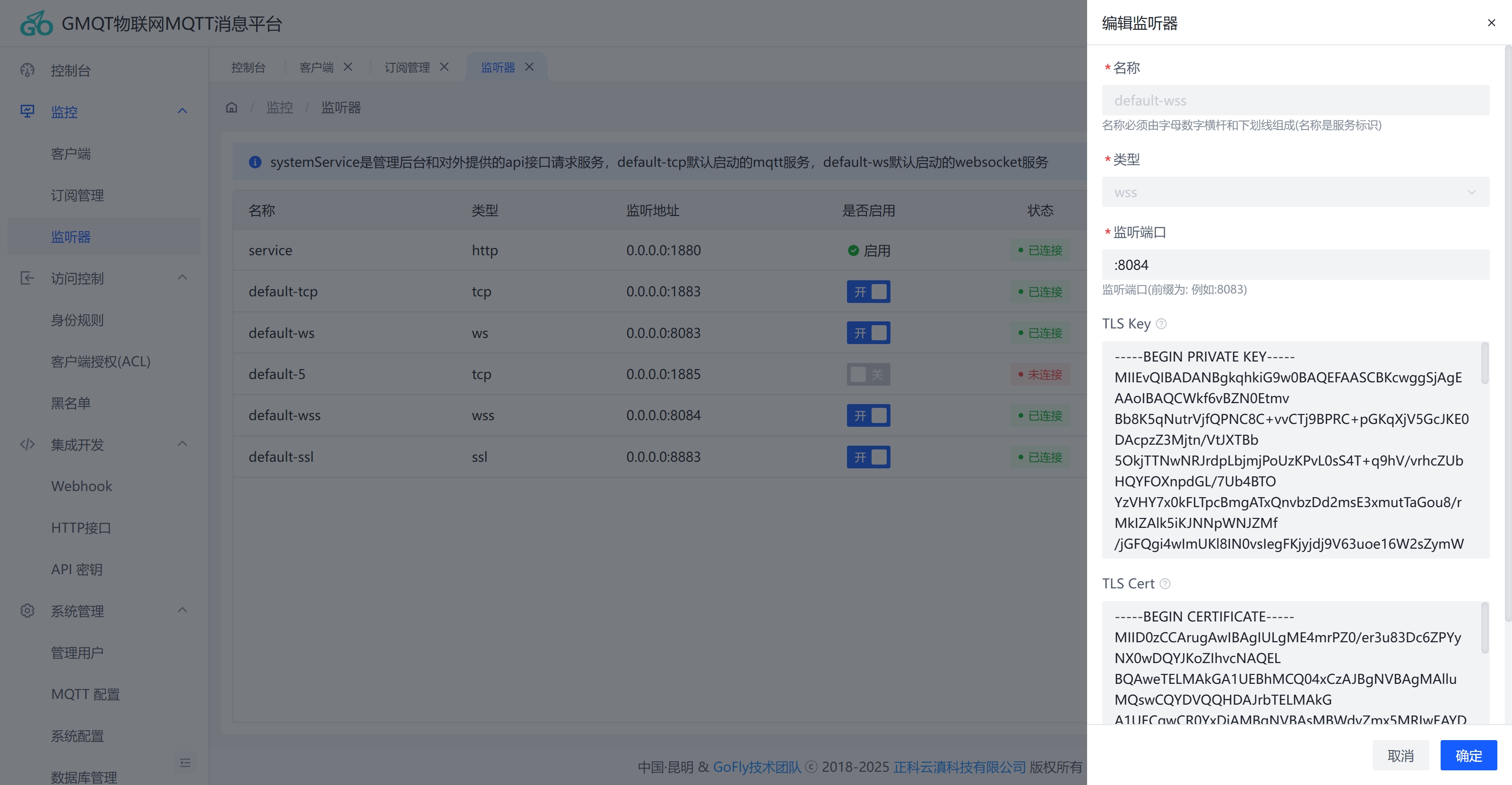Click the TLS Key help question icon
The width and height of the screenshot is (1512, 785).
[x=1162, y=323]
